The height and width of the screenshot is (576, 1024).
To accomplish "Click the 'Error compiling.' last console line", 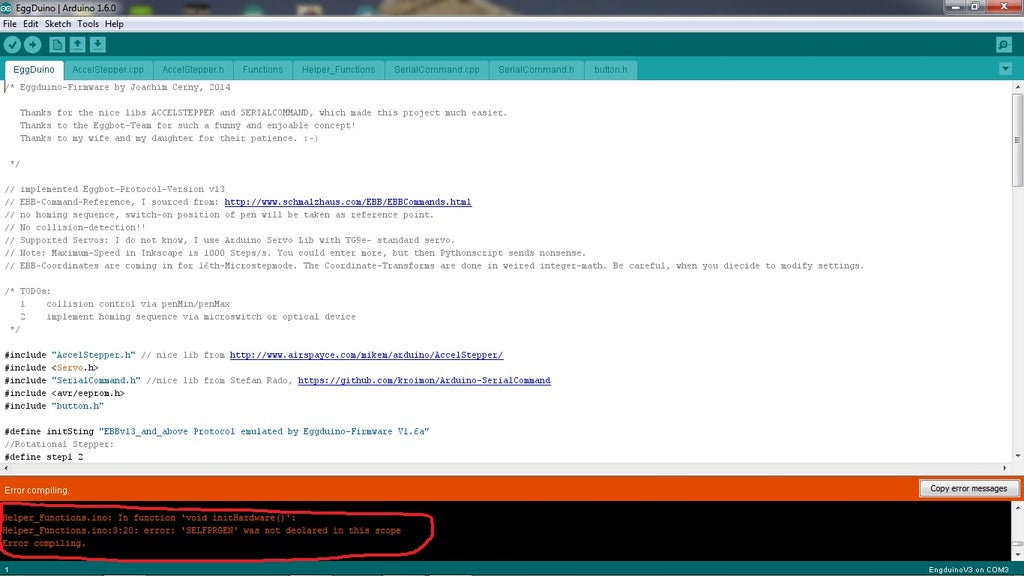I will (x=44, y=543).
